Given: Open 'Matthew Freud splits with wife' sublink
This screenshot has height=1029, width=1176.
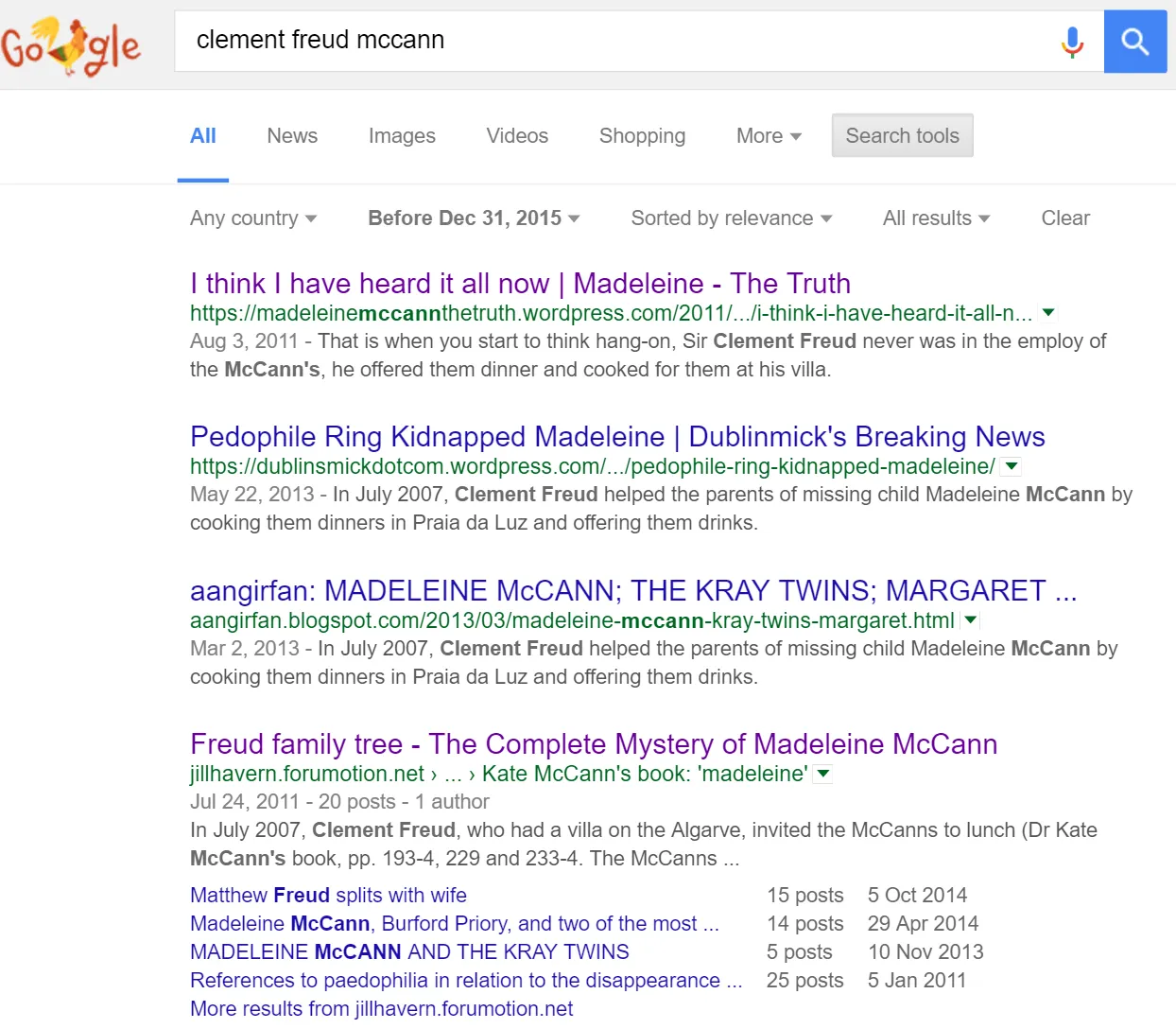Looking at the screenshot, I should 328,895.
